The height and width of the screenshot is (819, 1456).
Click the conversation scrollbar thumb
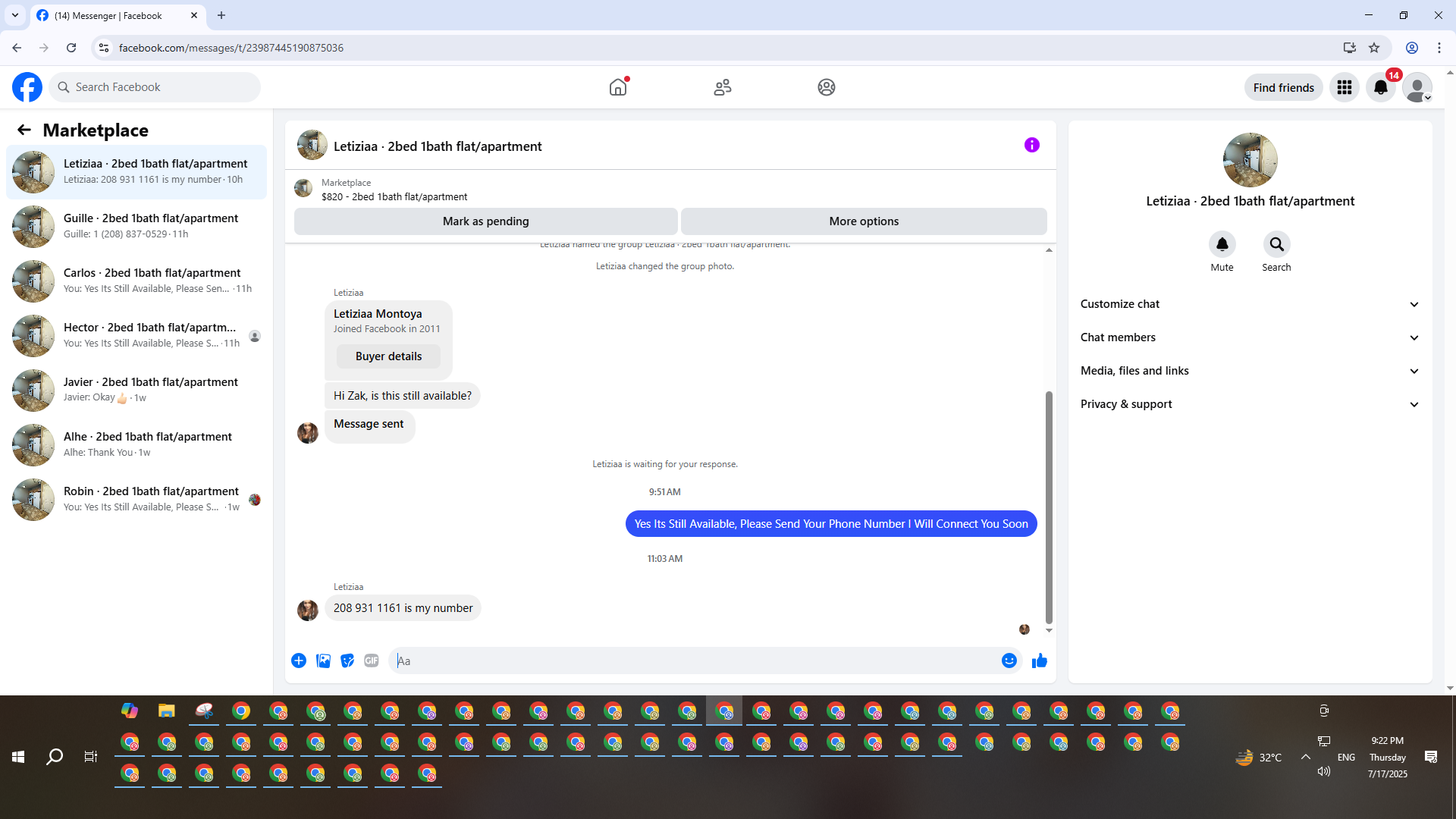coord(1049,507)
